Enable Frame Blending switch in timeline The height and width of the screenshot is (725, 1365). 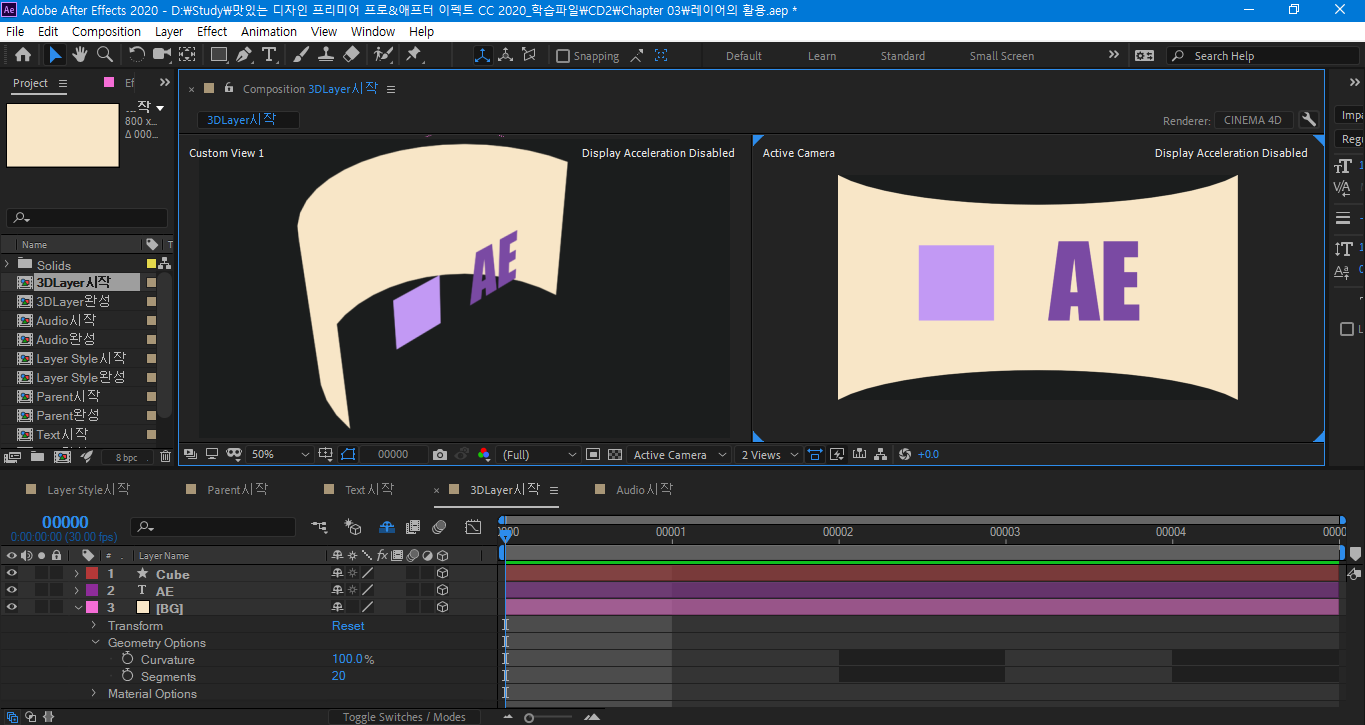coord(413,526)
